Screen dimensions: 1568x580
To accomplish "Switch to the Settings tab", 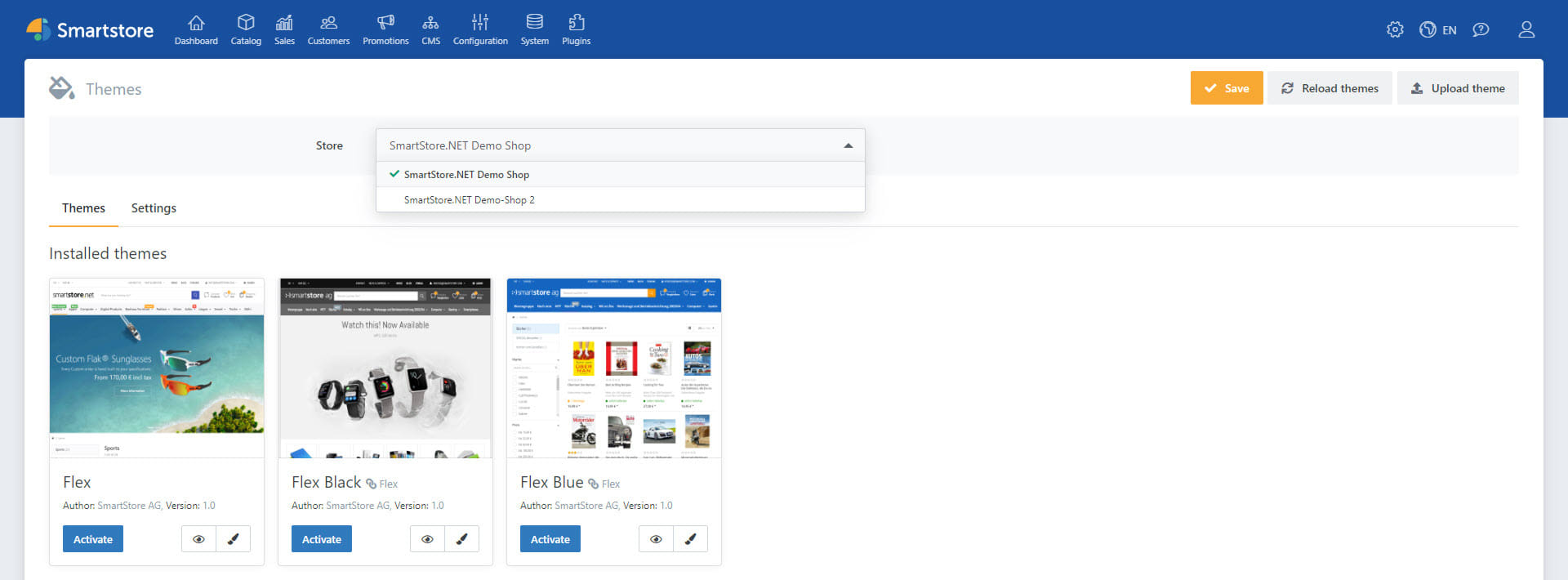I will pos(154,208).
